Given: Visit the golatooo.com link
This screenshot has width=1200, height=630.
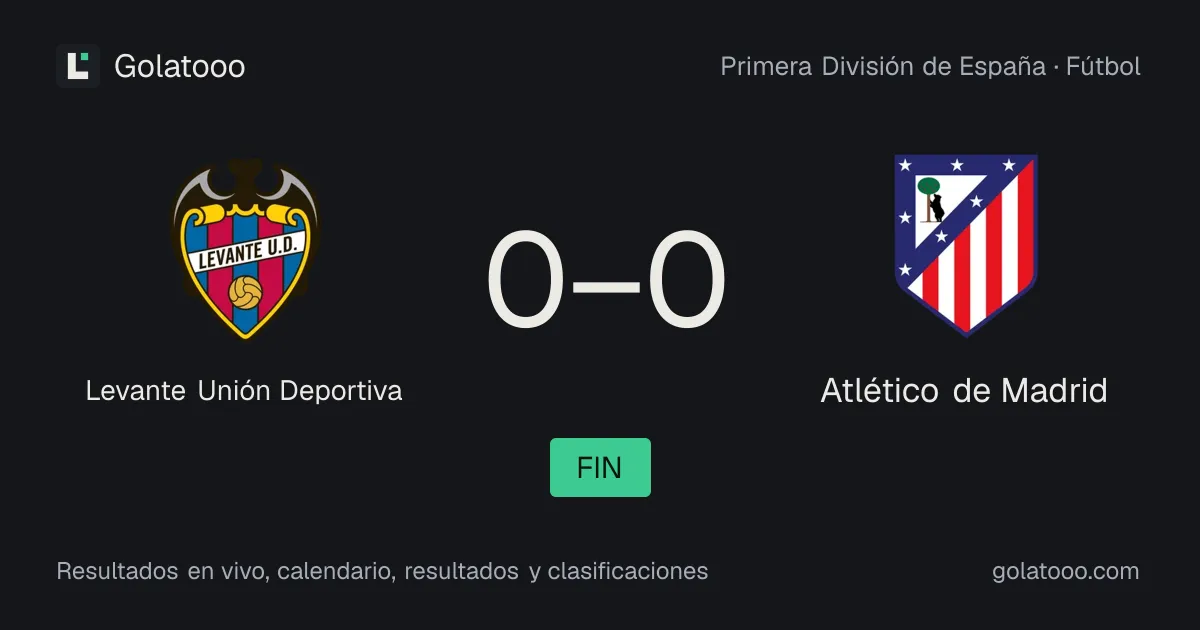Looking at the screenshot, I should coord(1066,572).
